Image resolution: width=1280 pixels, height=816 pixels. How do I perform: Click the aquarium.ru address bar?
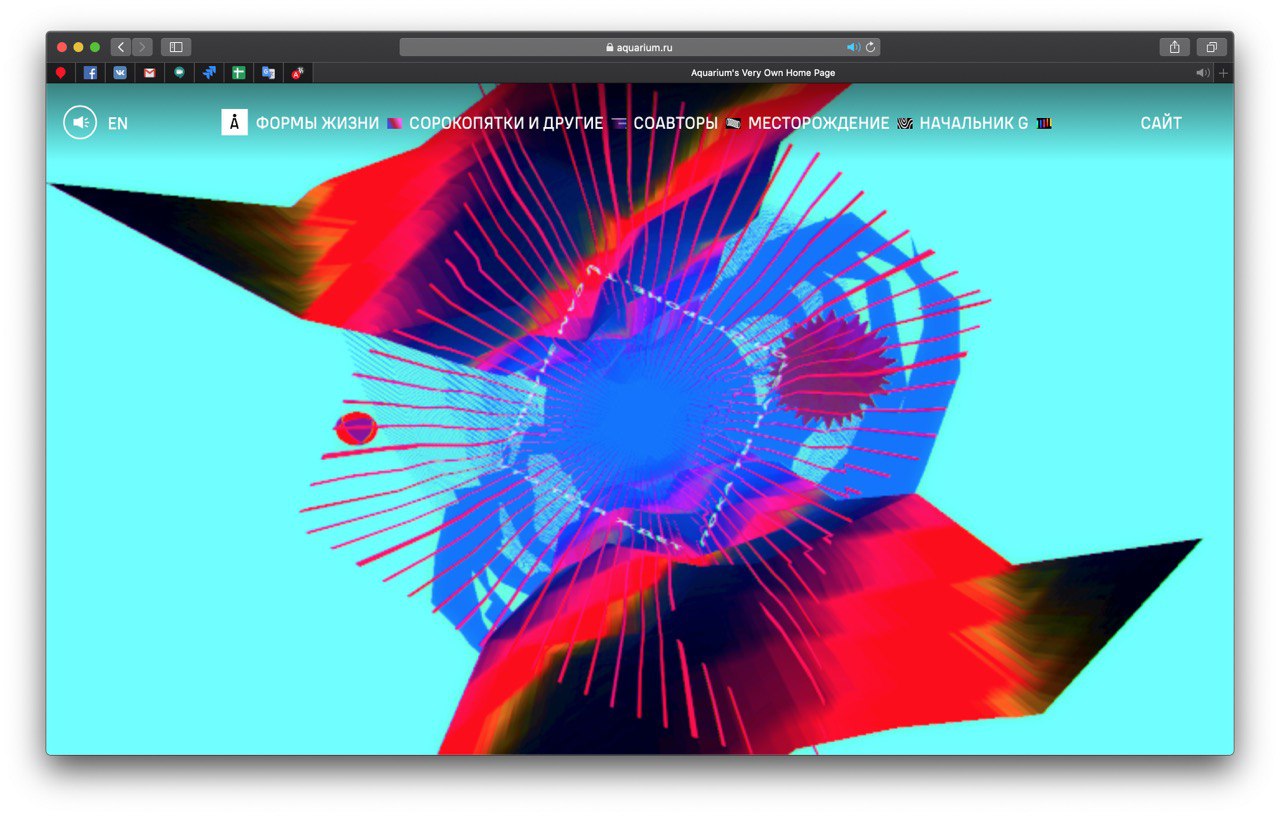[x=640, y=47]
